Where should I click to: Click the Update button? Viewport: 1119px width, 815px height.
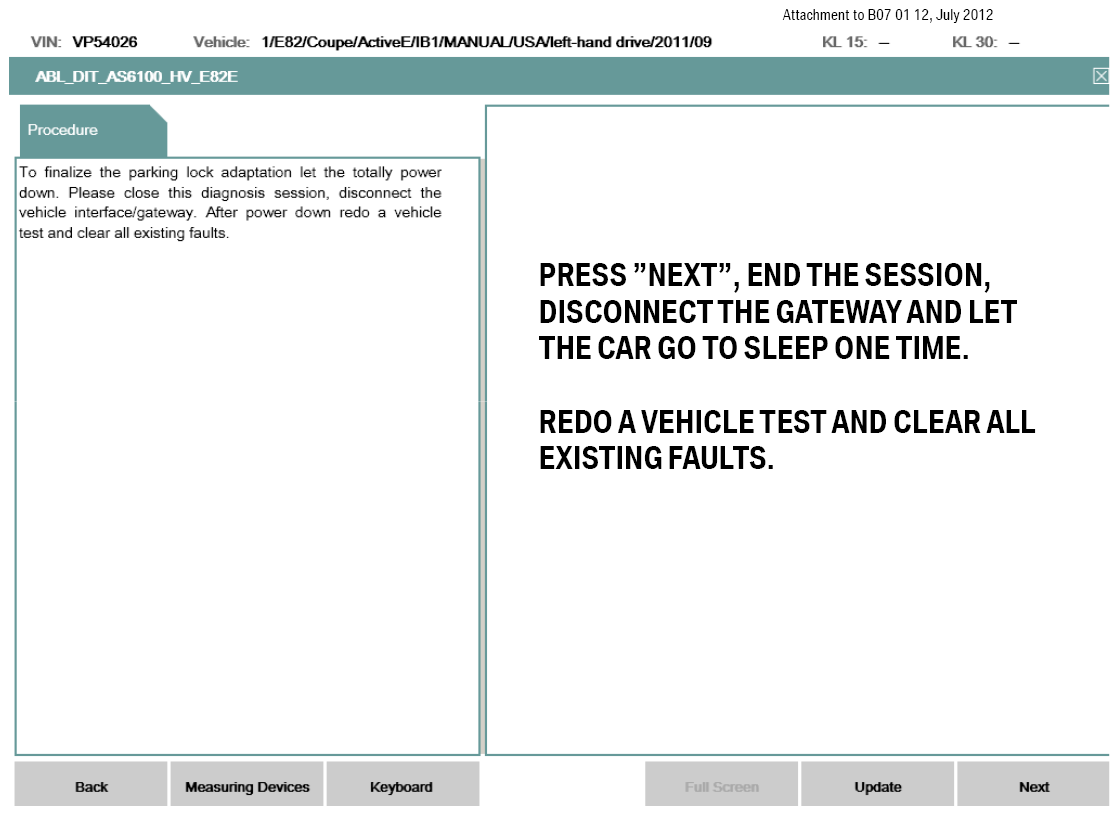[877, 785]
